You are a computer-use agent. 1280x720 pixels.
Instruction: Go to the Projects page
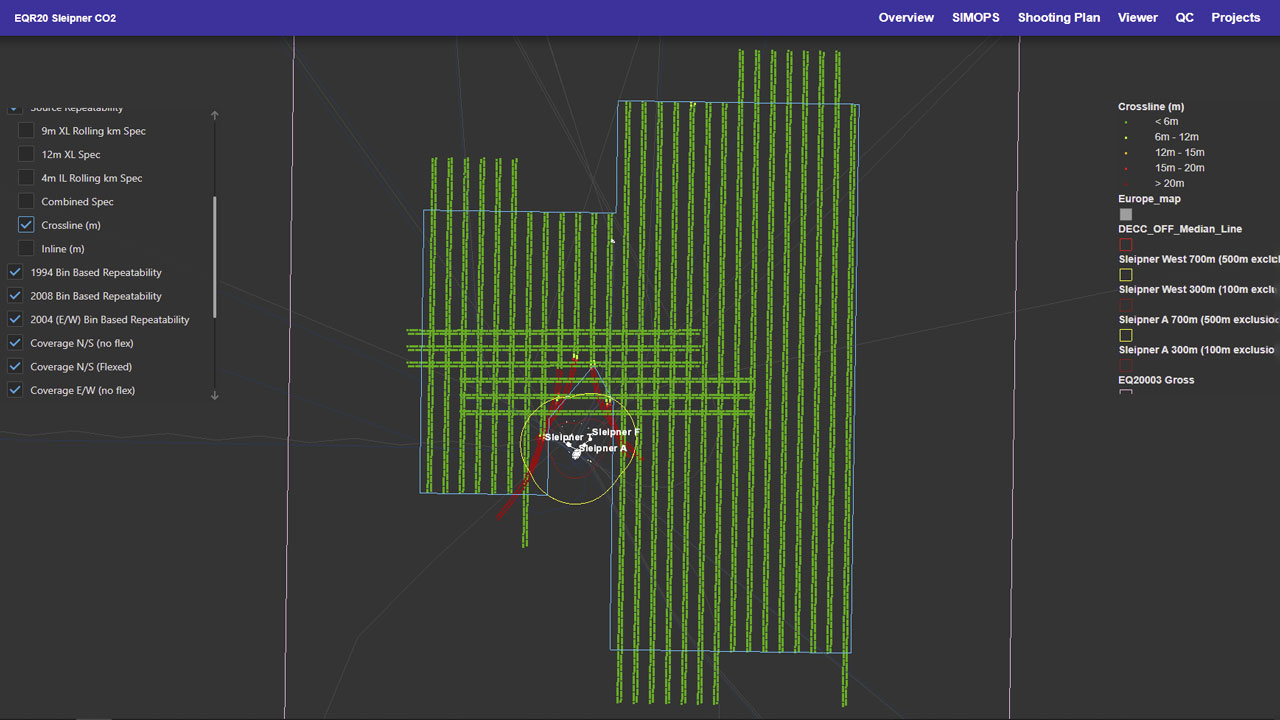click(1235, 17)
